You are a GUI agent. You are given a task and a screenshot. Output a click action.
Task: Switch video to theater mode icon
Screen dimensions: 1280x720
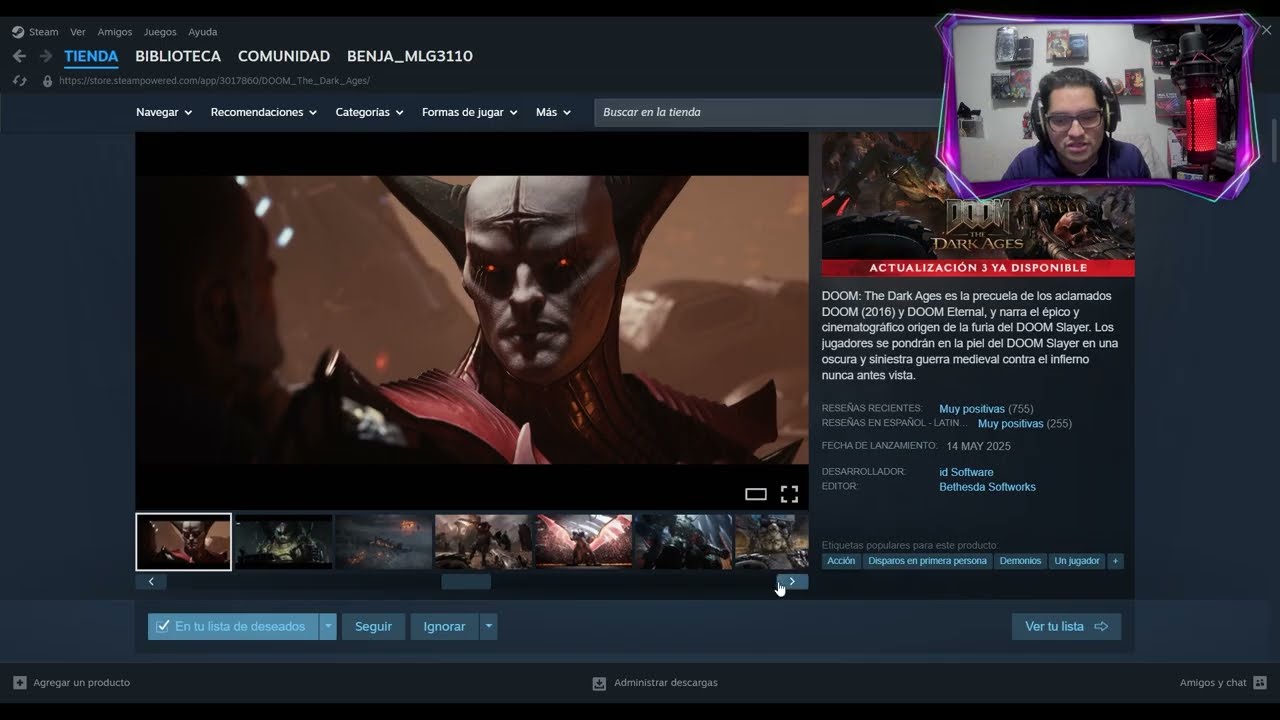[x=756, y=494]
